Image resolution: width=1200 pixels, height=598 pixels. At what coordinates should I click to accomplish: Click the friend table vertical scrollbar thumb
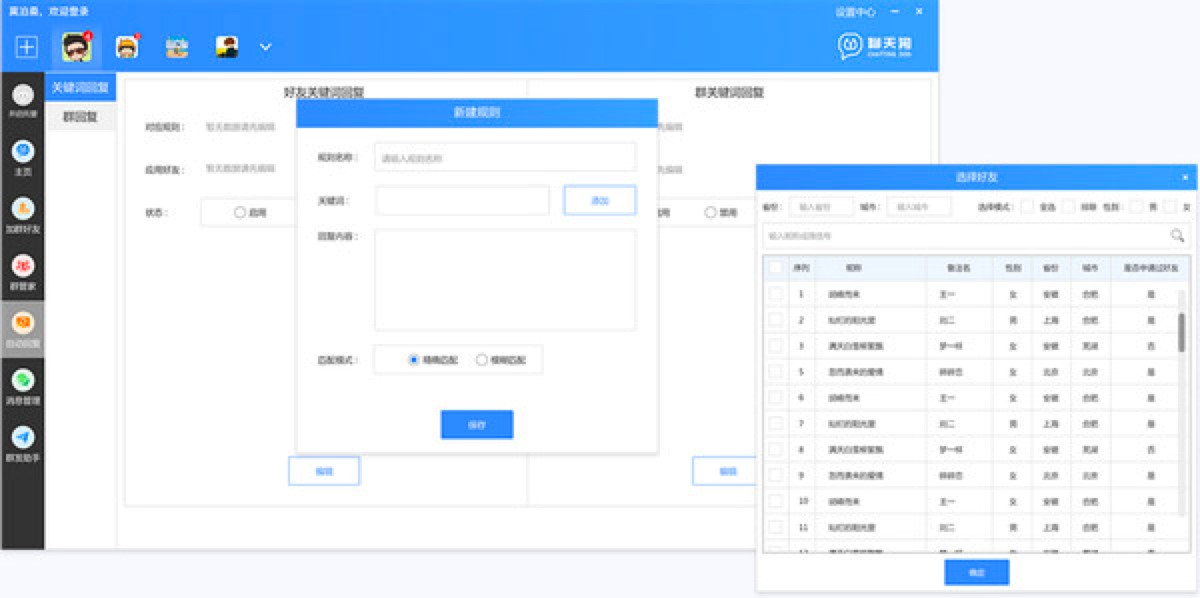pyautogui.click(x=1182, y=332)
